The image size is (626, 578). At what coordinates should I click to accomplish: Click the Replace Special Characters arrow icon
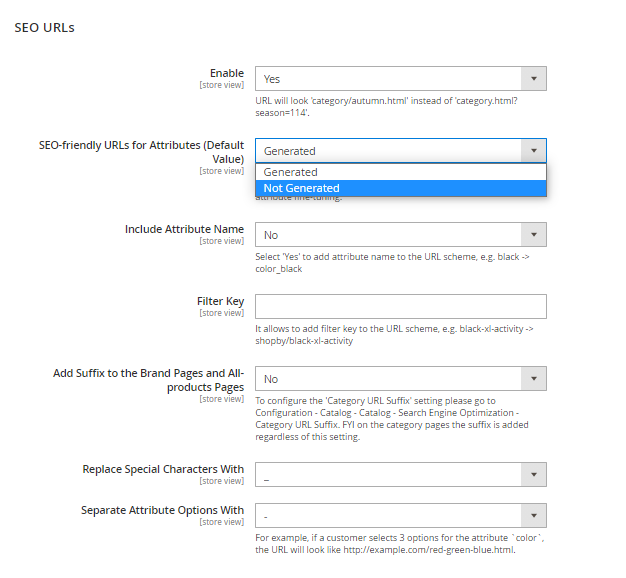click(x=534, y=474)
